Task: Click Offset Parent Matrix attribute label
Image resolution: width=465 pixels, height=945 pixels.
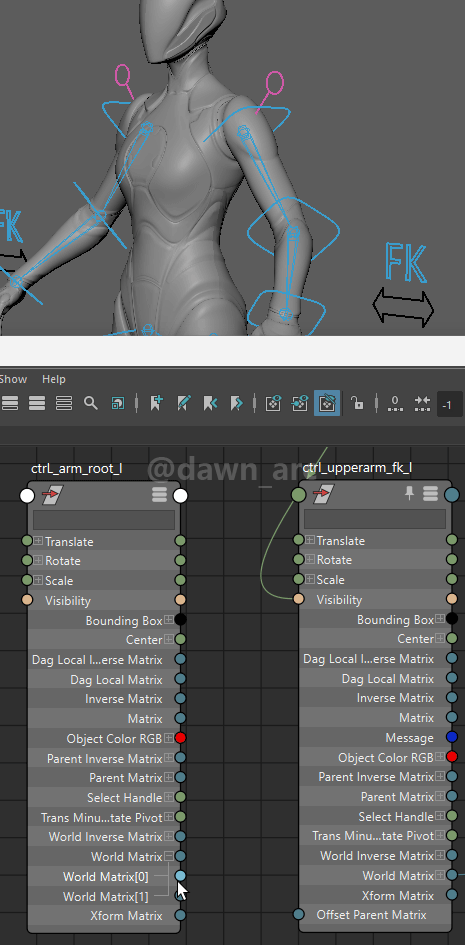Action: point(372,914)
